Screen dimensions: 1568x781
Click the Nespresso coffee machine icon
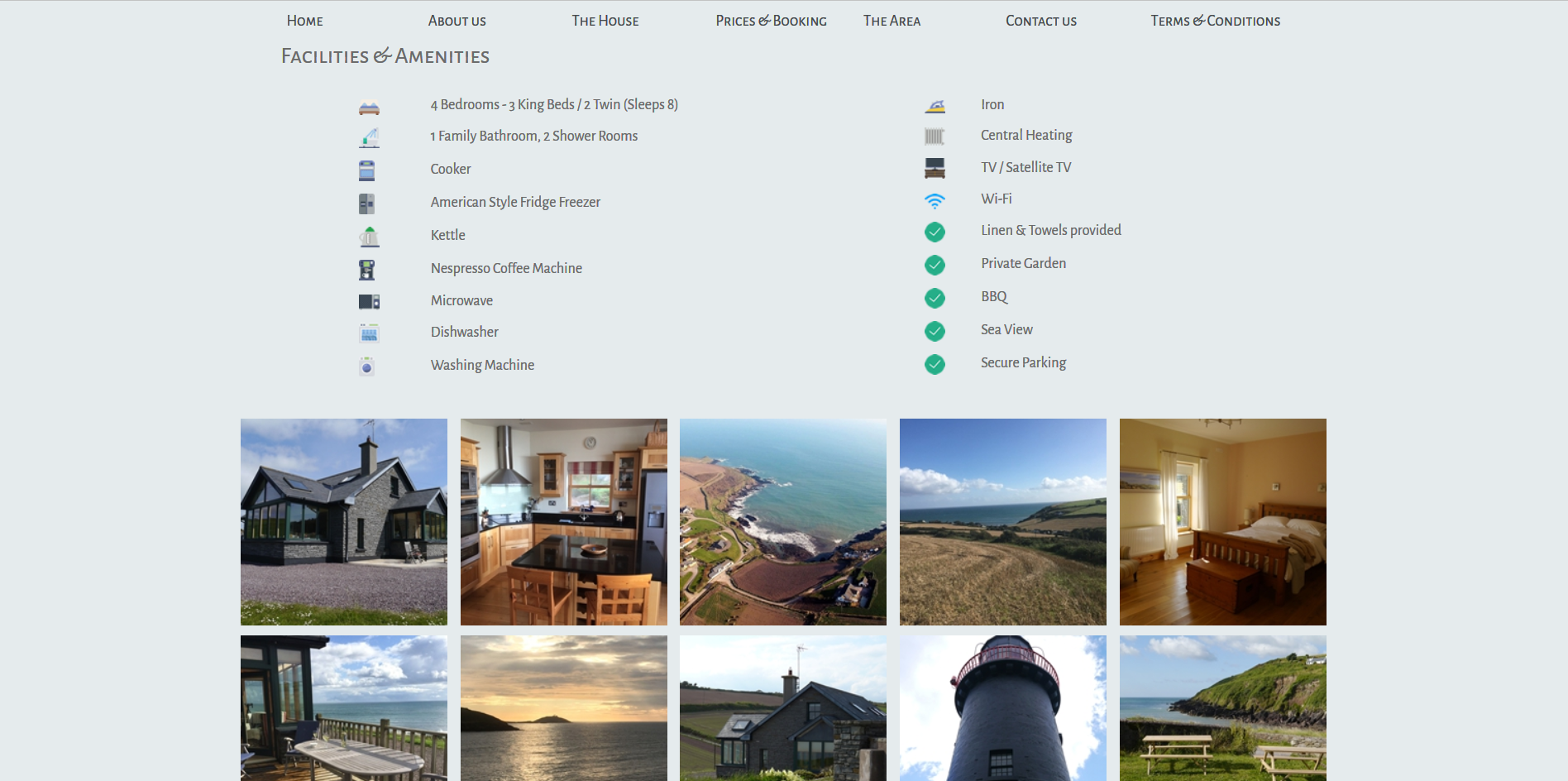click(x=367, y=270)
